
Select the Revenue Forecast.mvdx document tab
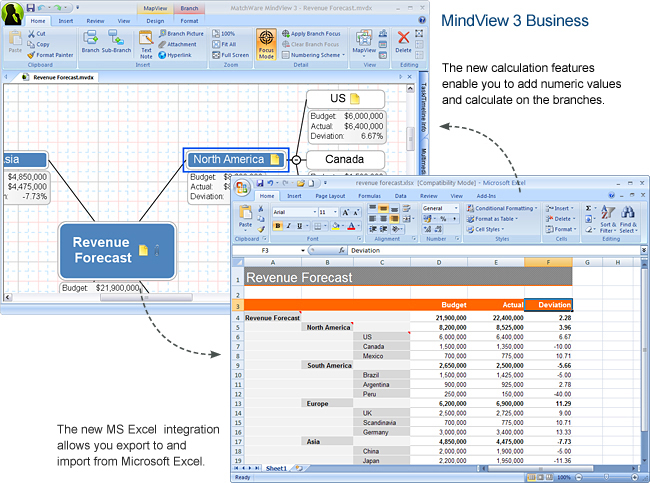58,77
